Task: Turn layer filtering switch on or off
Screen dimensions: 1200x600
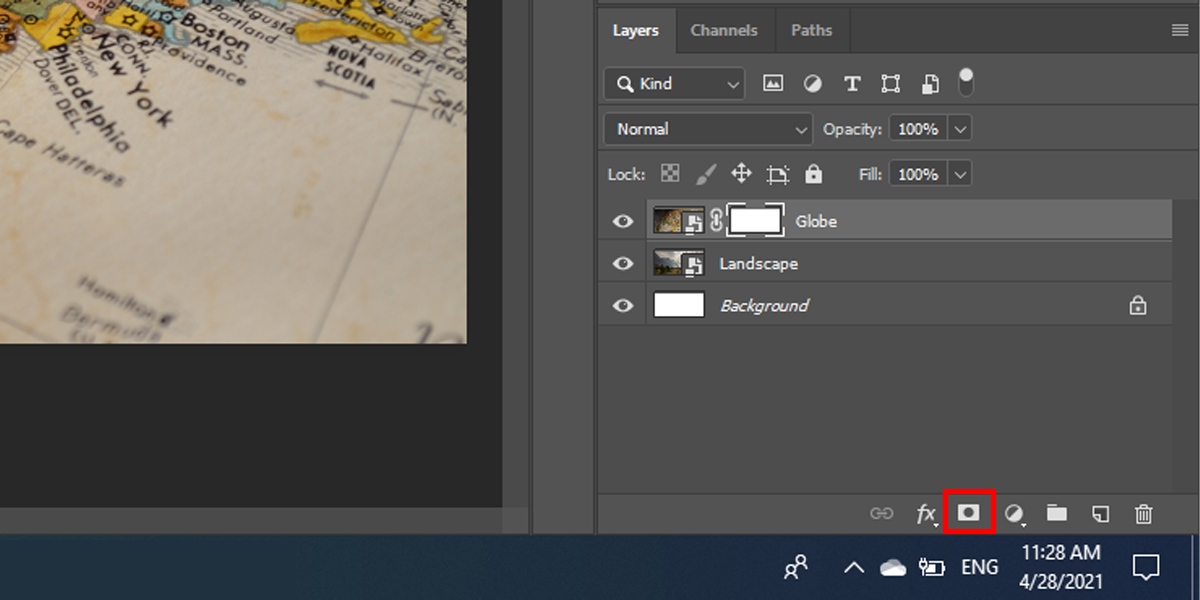Action: [x=966, y=82]
